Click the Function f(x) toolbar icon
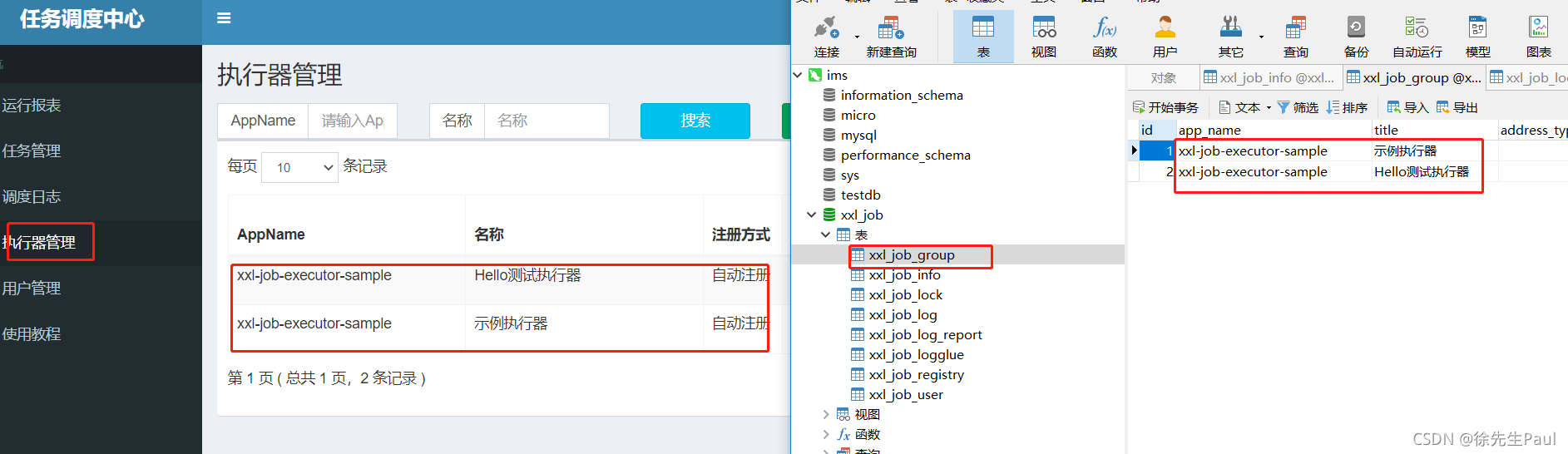1568x454 pixels. click(x=1105, y=36)
